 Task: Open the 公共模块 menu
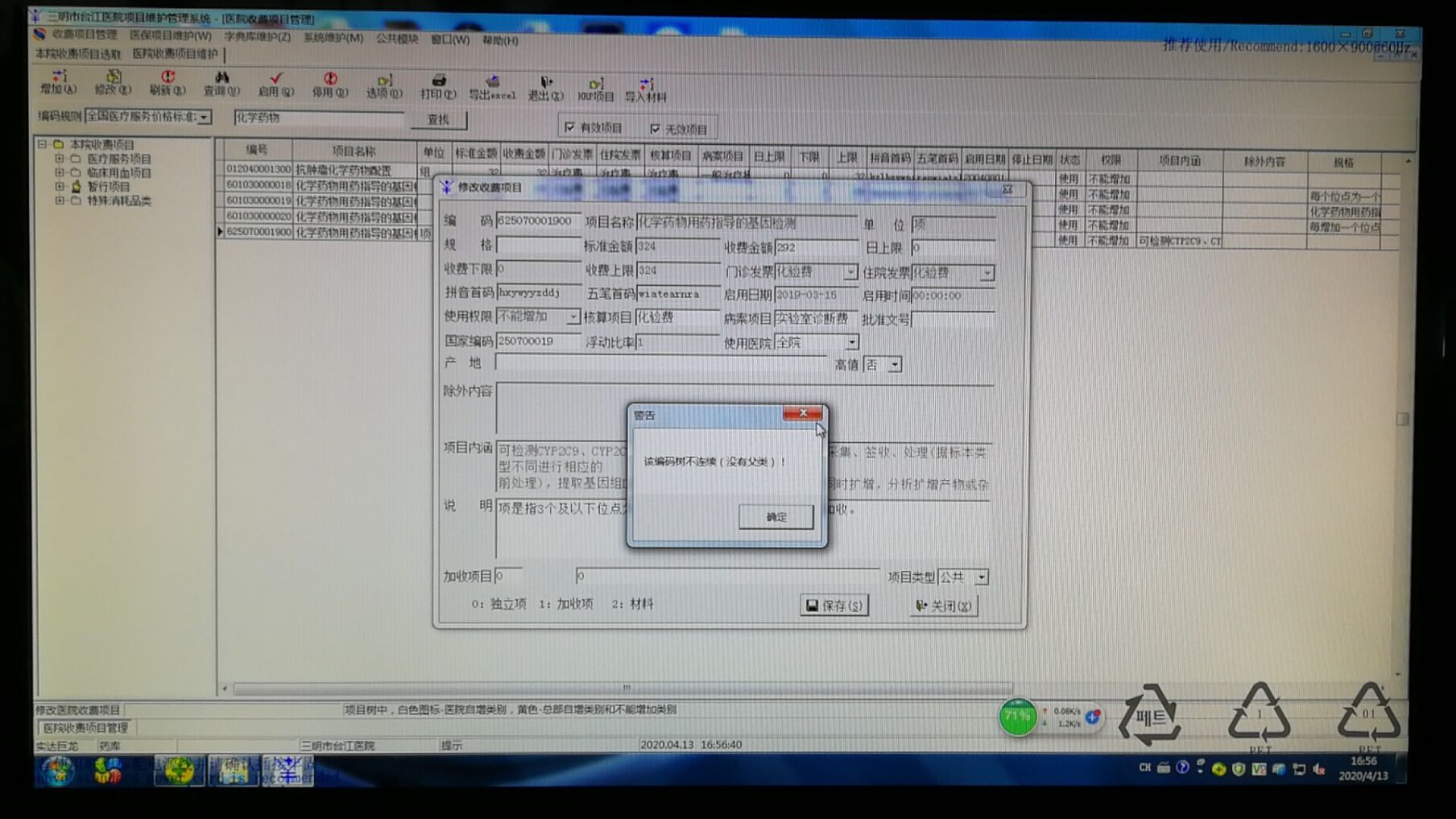pos(397,39)
